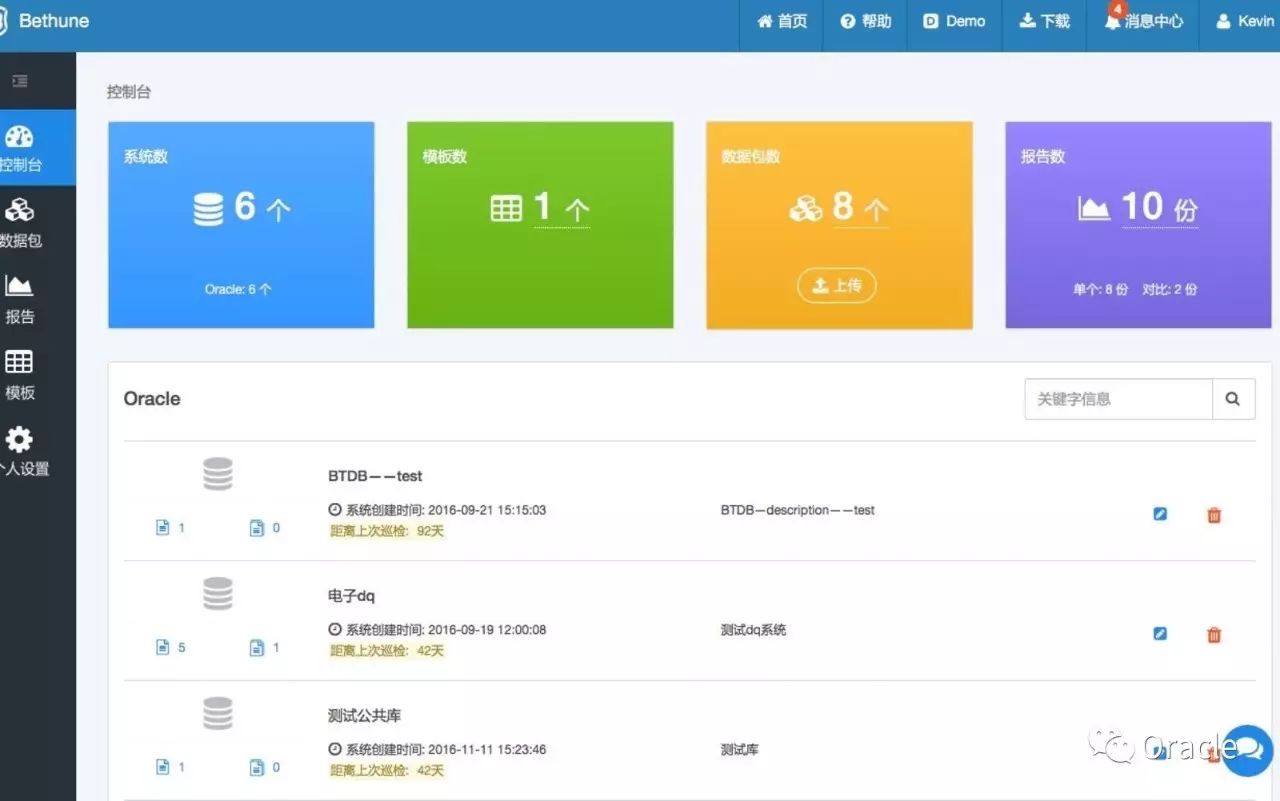Click the 距离上次巡检: 92天 label
This screenshot has width=1280, height=801.
click(x=387, y=531)
